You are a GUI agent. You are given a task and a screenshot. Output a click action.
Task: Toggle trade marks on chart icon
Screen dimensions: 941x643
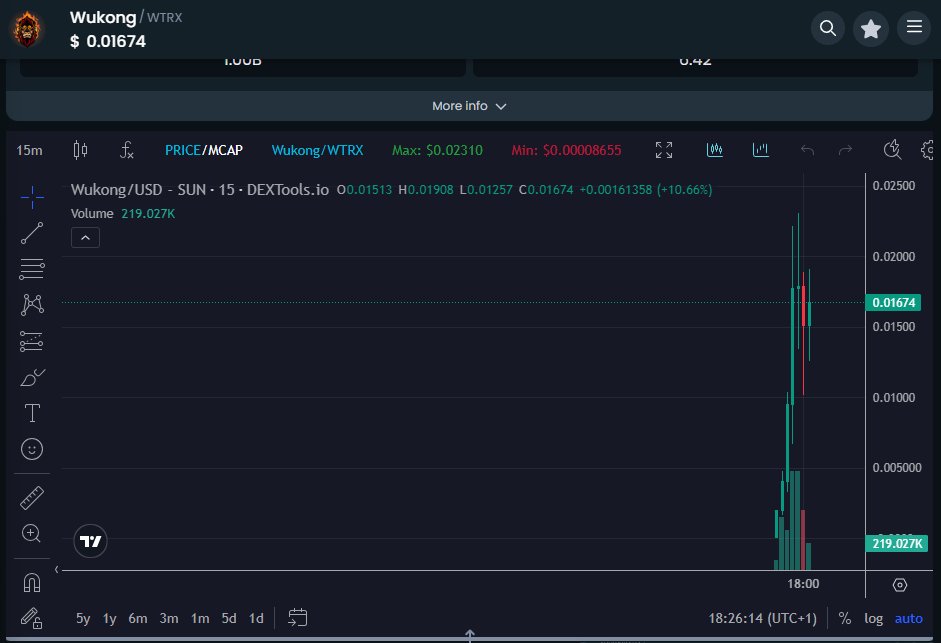click(714, 150)
